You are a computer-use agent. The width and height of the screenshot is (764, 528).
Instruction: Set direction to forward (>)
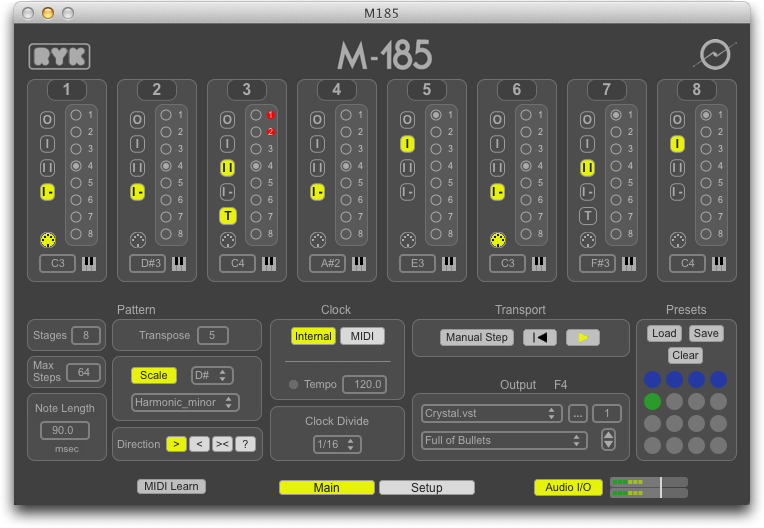[176, 444]
